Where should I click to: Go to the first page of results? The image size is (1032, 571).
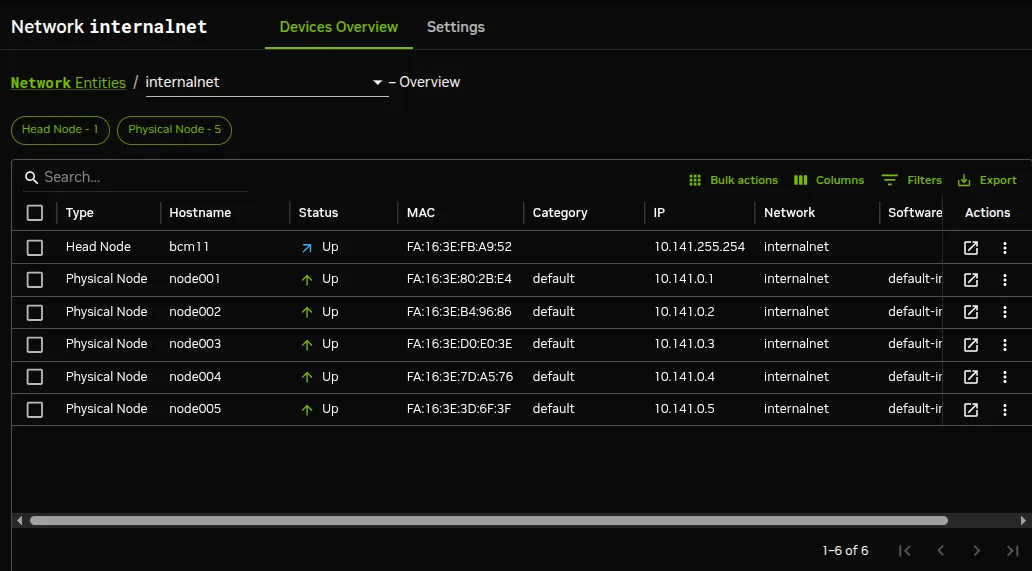905,551
